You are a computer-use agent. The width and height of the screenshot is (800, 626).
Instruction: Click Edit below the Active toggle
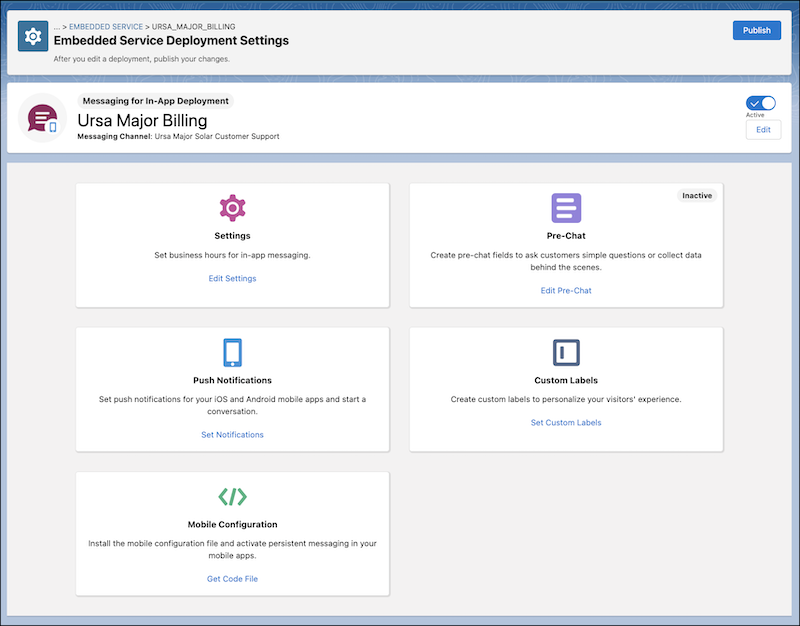(762, 130)
